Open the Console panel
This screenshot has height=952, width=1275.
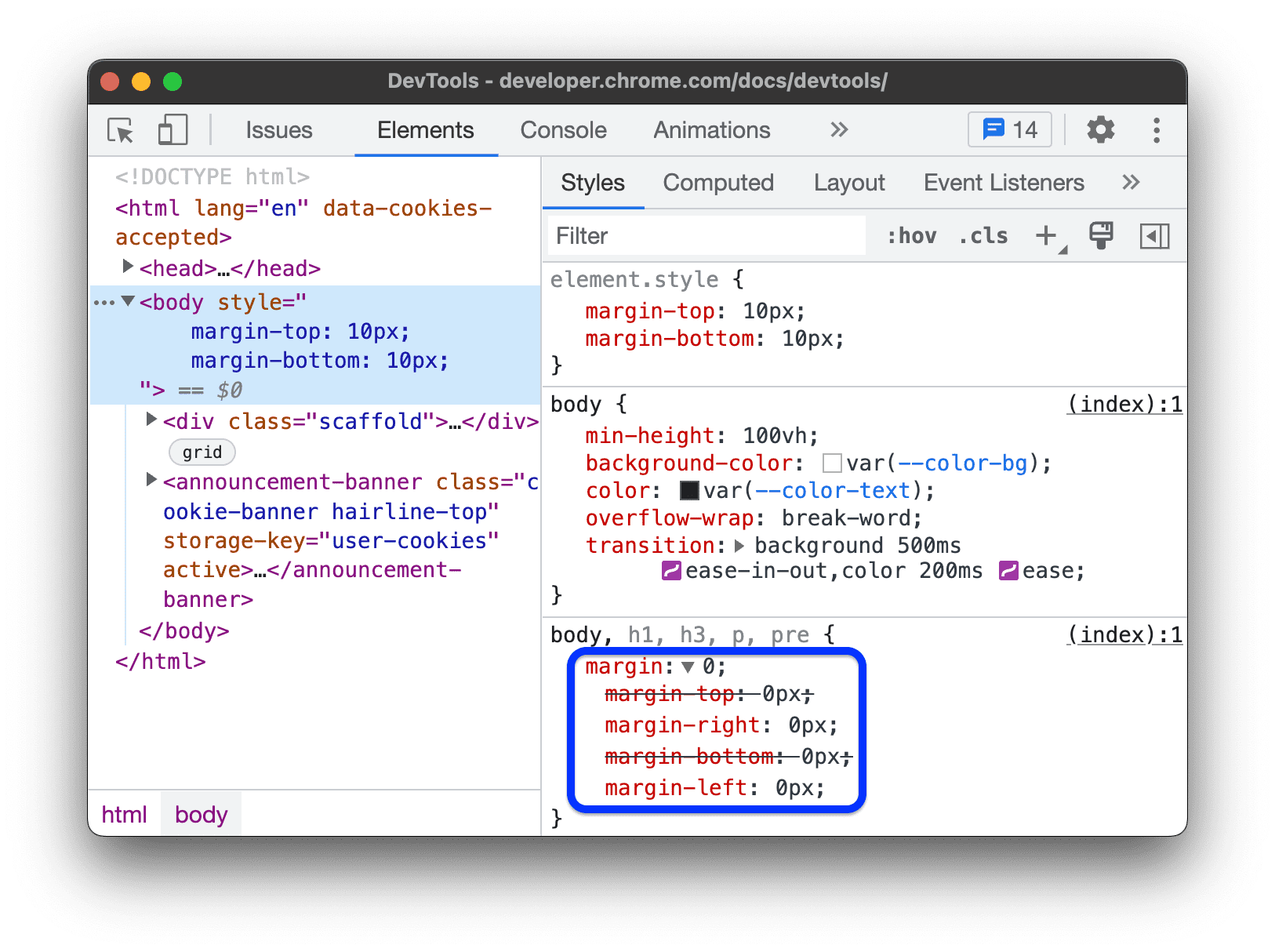[x=562, y=130]
